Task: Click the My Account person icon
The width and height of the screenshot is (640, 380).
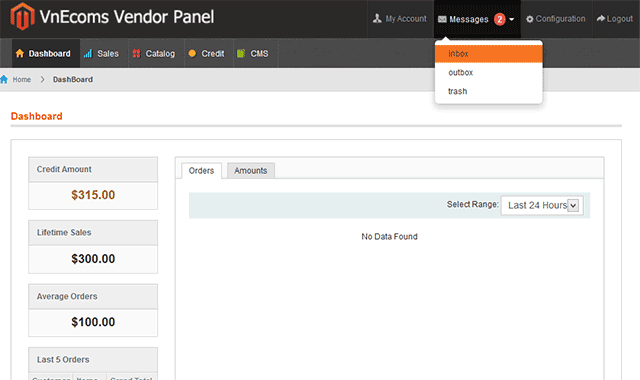Action: pos(377,18)
